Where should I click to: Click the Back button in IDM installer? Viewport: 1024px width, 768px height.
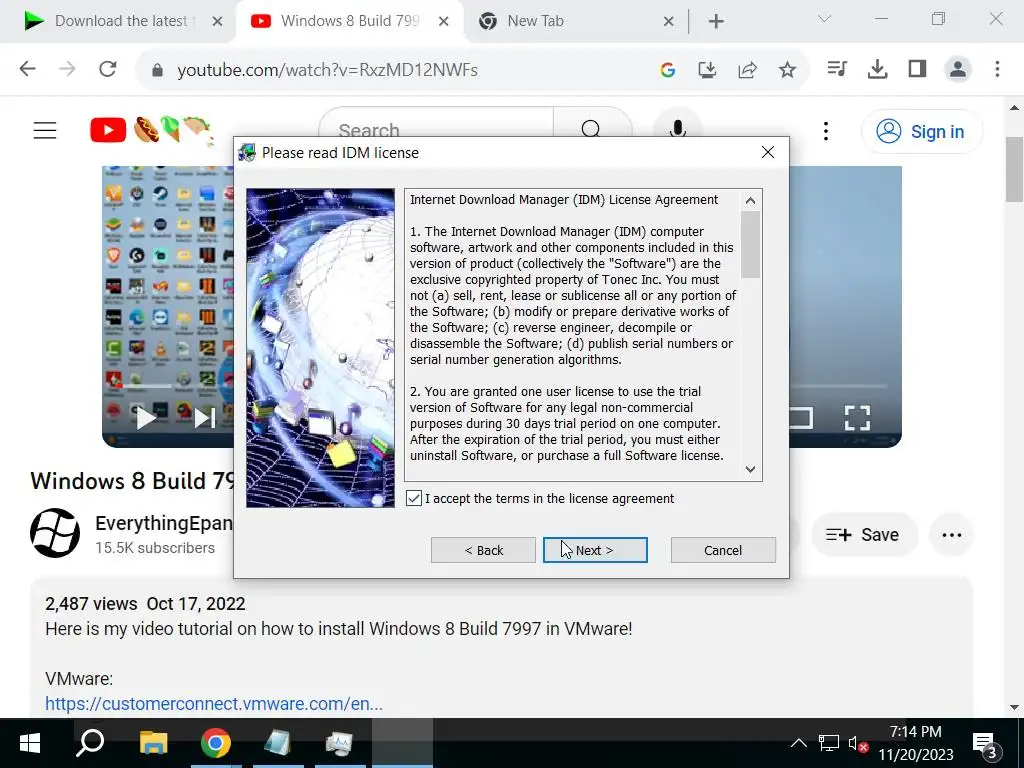click(x=483, y=550)
